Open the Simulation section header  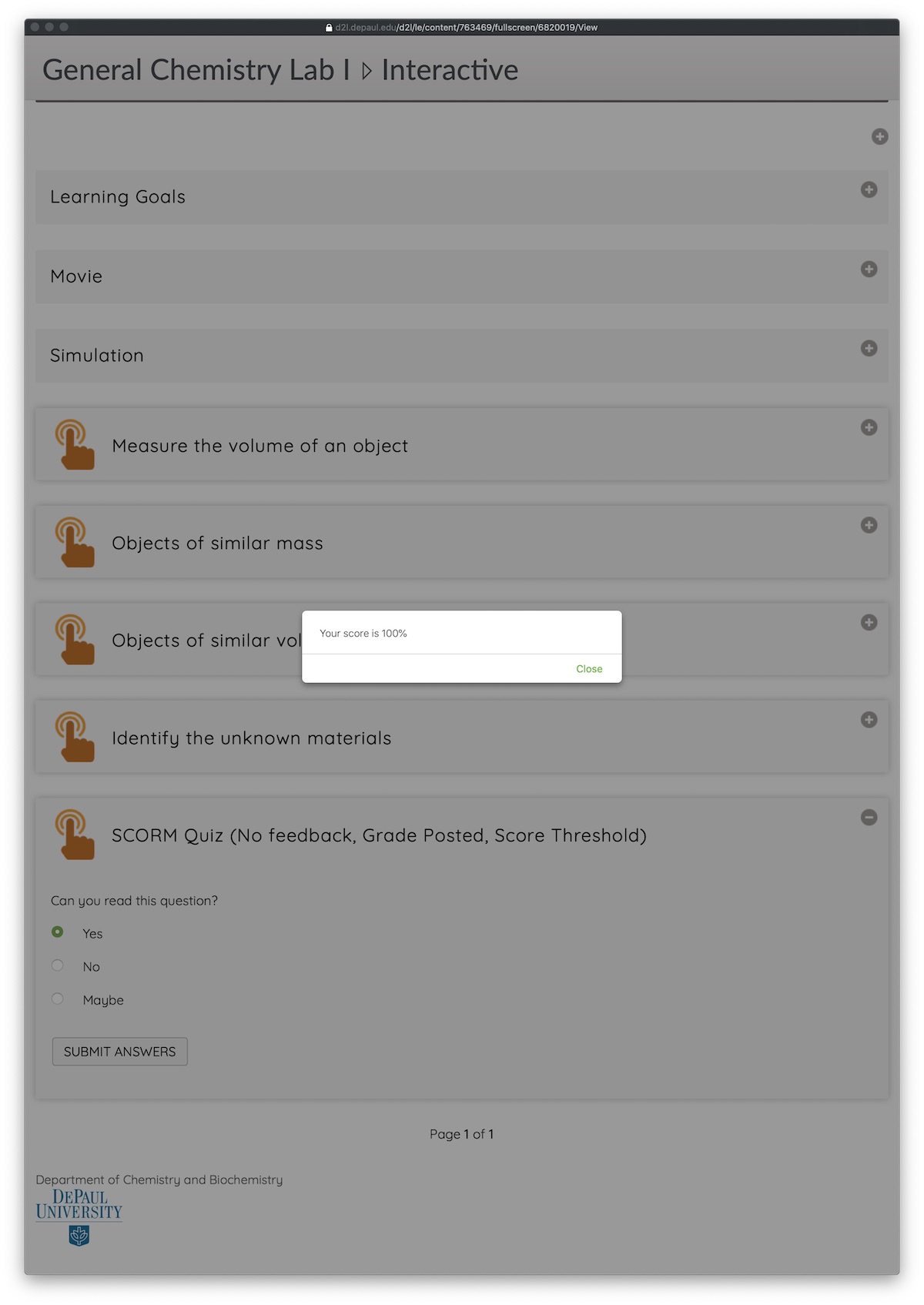[x=97, y=356]
